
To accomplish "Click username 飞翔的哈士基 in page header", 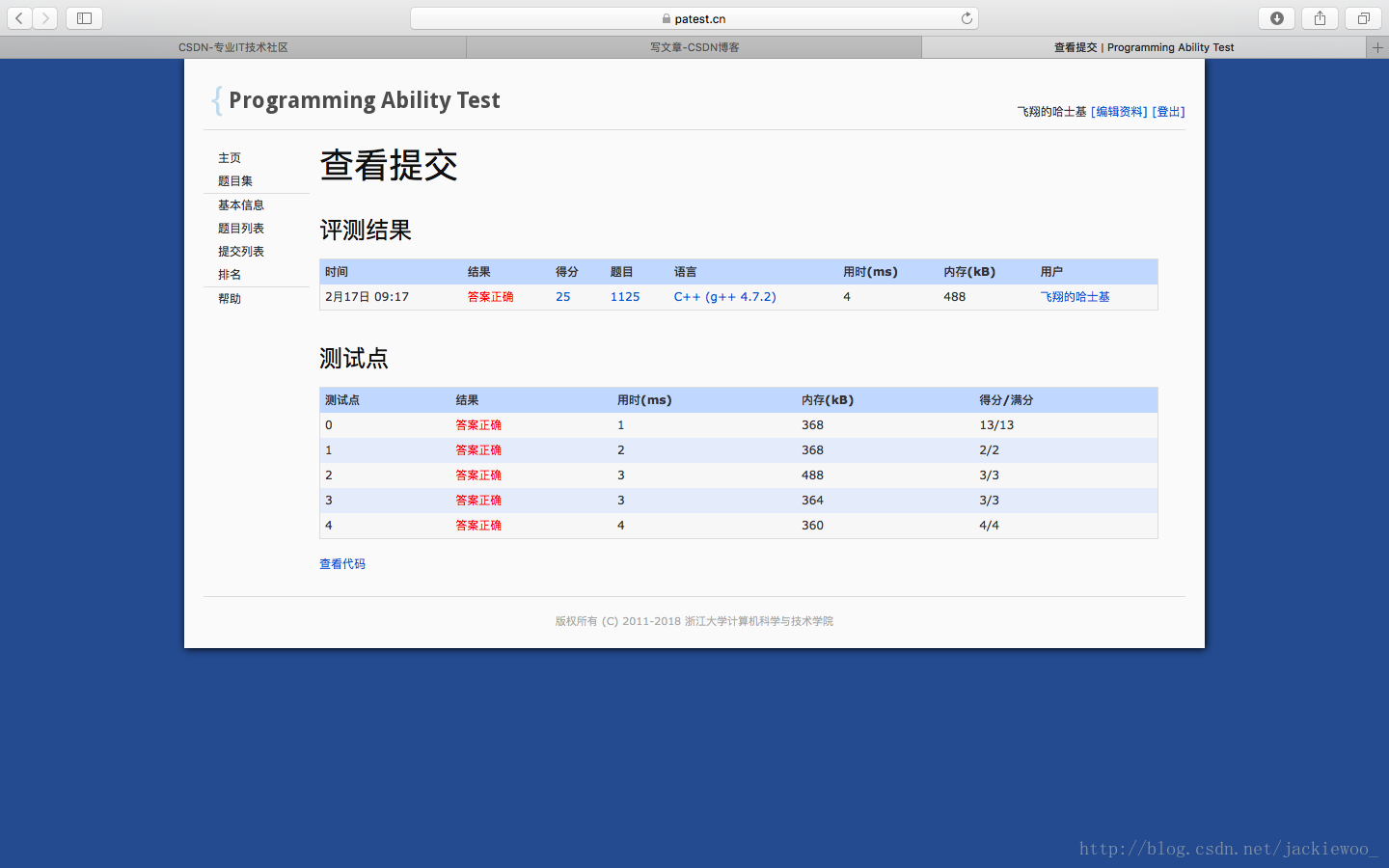I will coord(1051,112).
